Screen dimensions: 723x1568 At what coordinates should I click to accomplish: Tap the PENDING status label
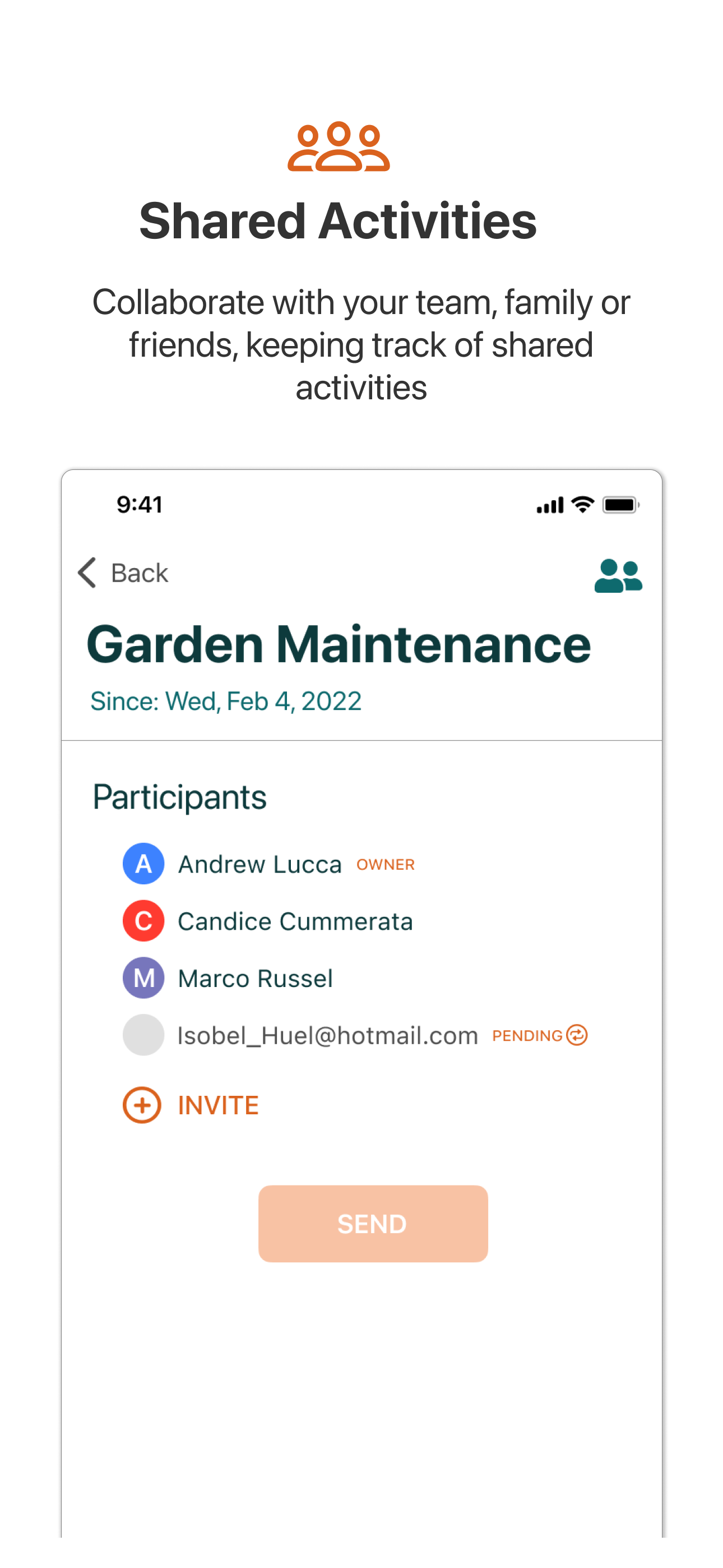pos(527,1036)
